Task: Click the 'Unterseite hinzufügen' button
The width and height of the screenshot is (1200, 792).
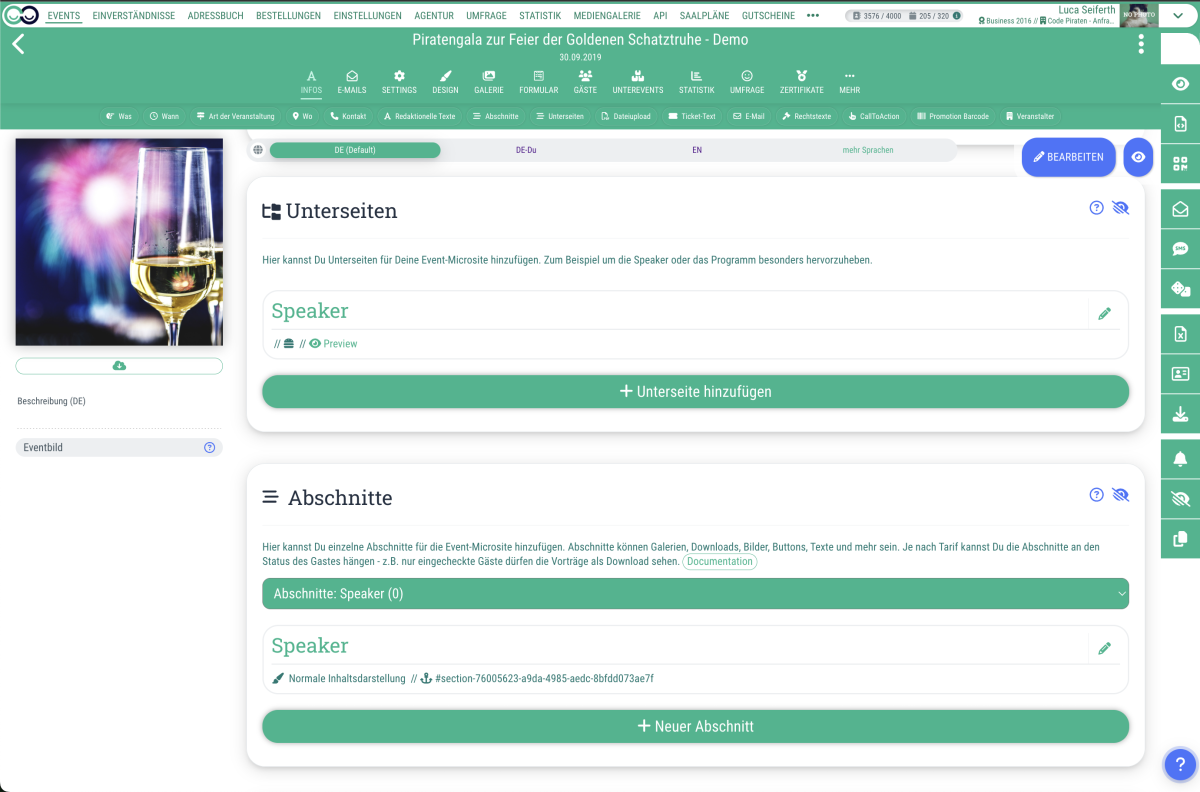Action: click(x=695, y=392)
